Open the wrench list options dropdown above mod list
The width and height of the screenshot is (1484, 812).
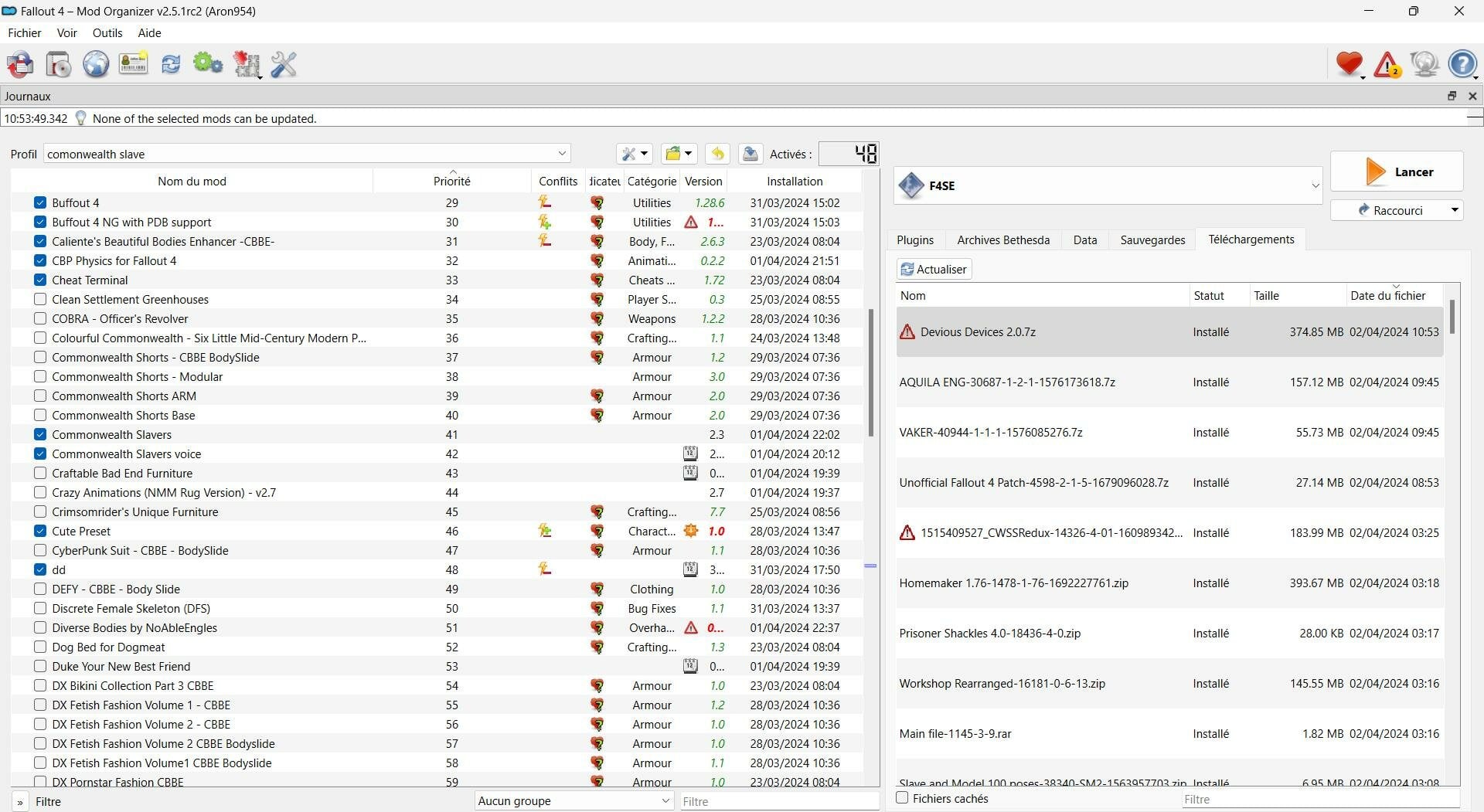(x=635, y=154)
